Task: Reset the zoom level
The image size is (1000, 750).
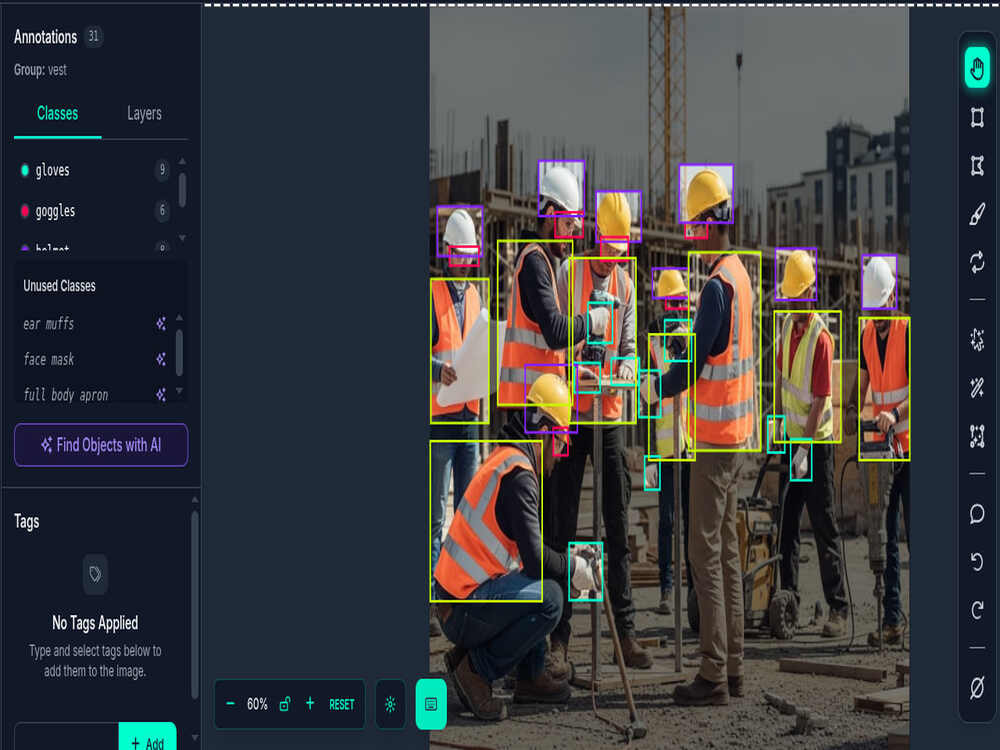Action: [x=342, y=704]
